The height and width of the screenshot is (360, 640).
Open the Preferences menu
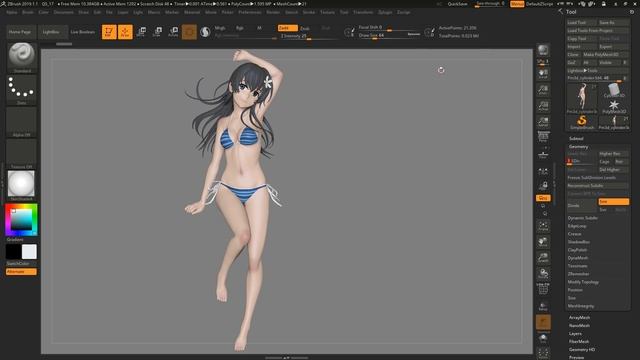[250, 12]
